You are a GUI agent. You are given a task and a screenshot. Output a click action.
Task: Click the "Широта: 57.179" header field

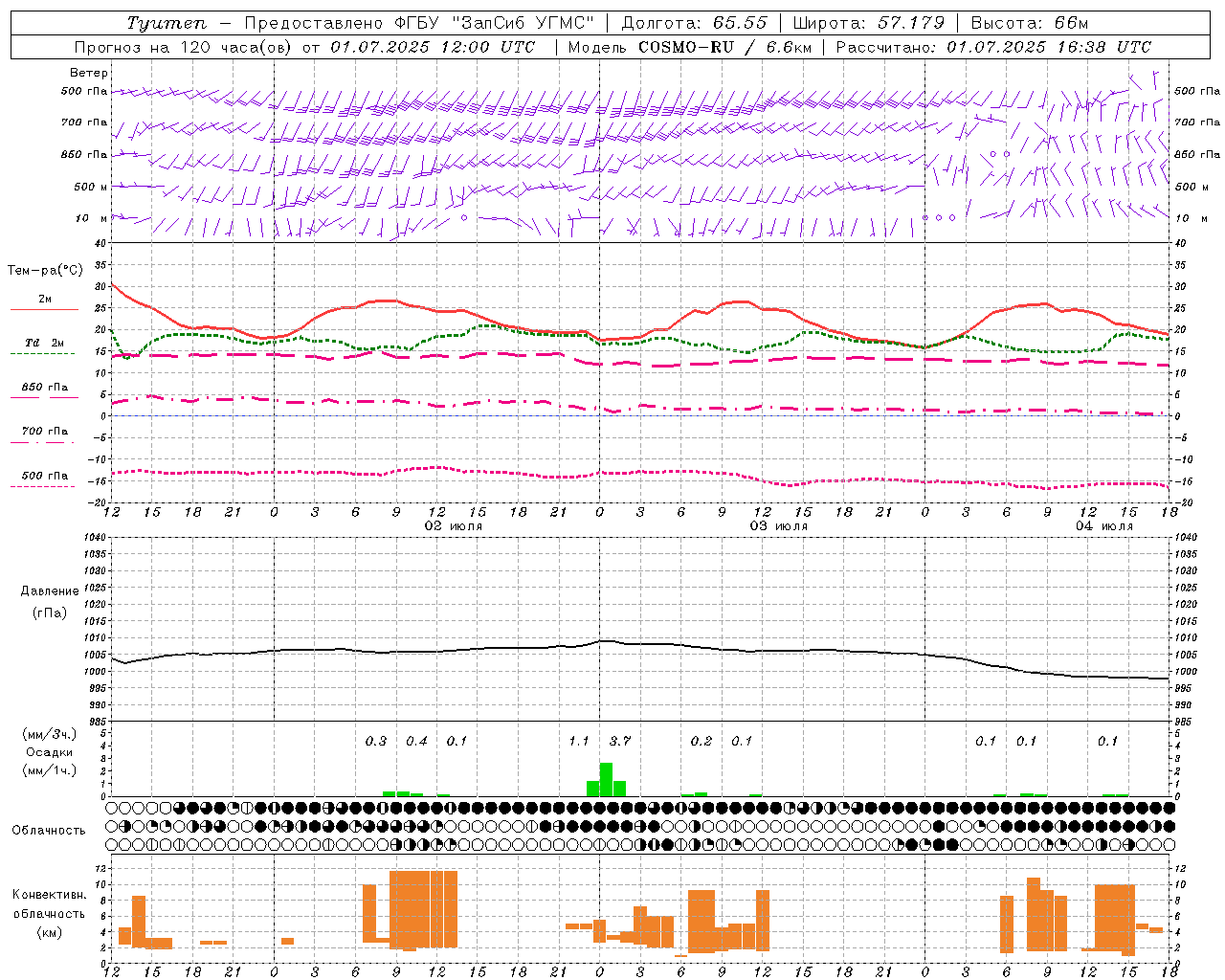point(869,23)
